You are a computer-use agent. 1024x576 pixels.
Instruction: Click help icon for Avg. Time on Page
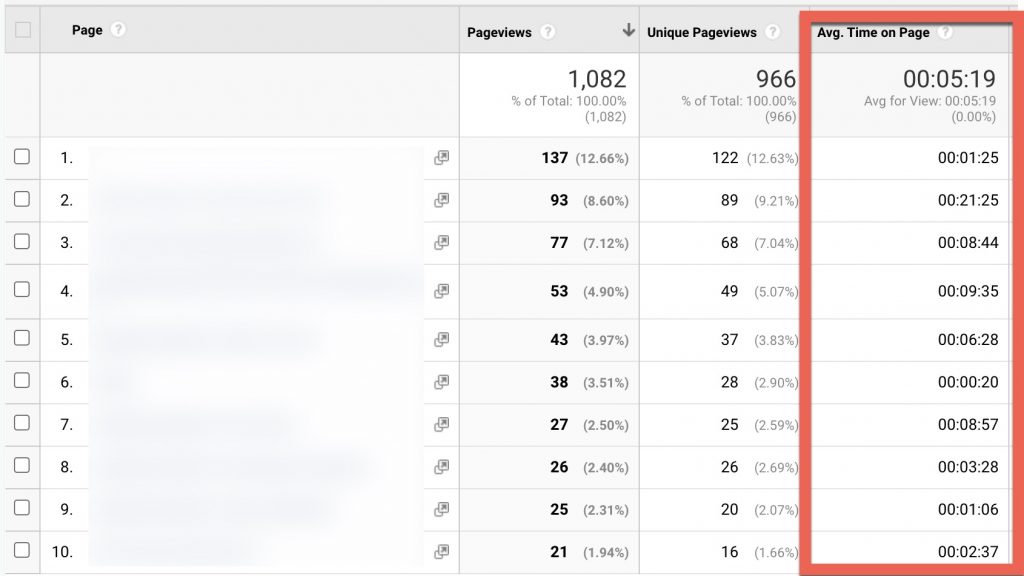tap(945, 32)
